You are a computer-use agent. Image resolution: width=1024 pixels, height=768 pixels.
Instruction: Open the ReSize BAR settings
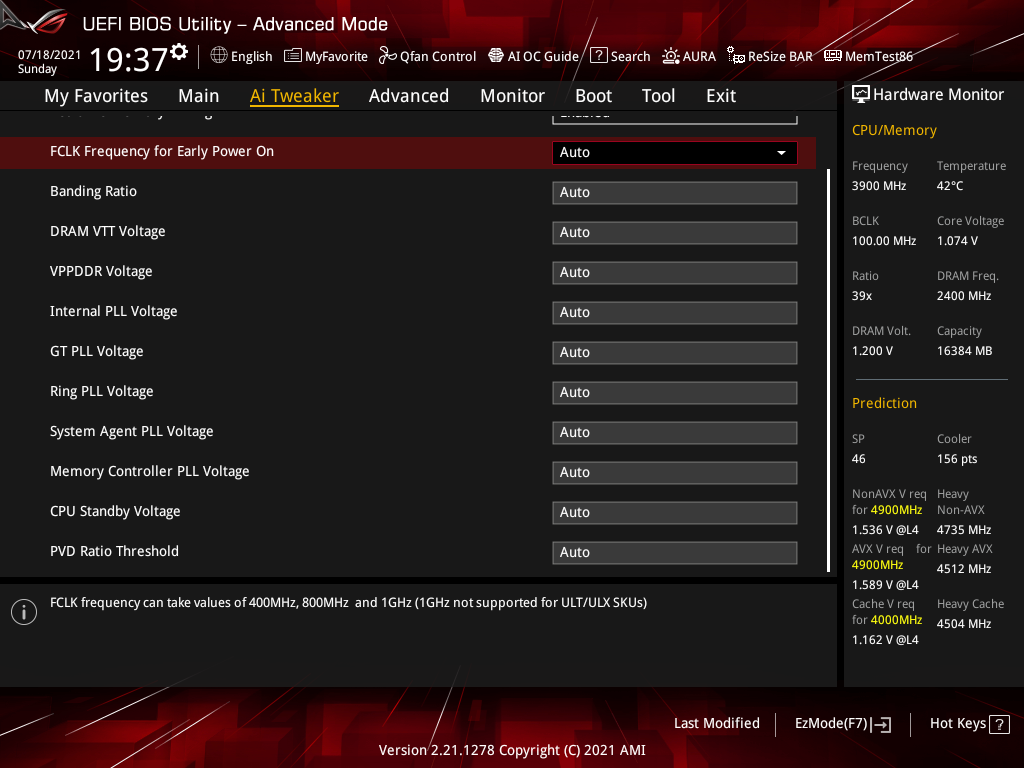click(x=770, y=56)
